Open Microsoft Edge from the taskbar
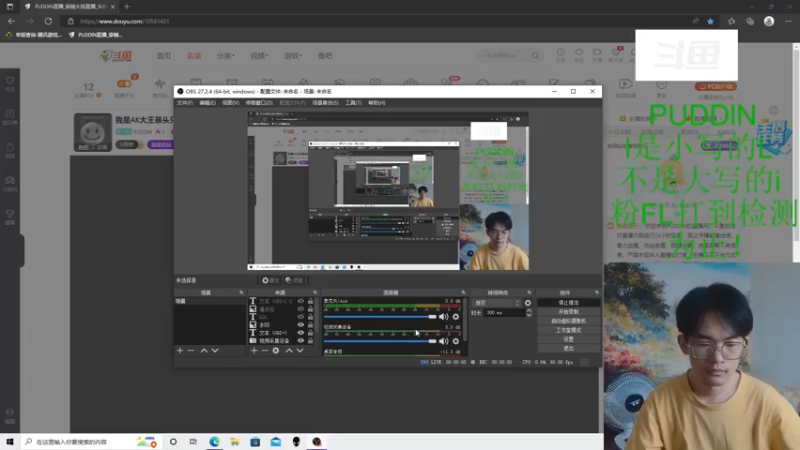Screen dimensions: 800x450 point(214,441)
